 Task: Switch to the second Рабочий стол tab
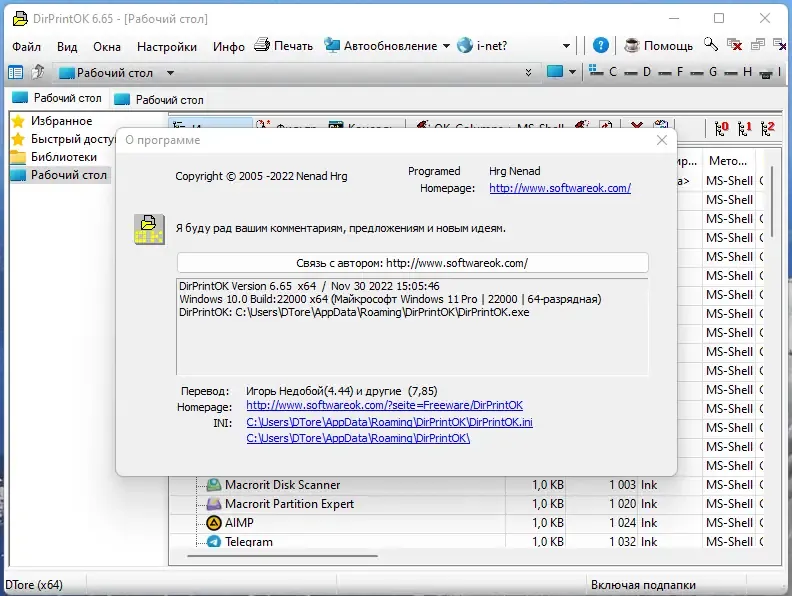(159, 100)
